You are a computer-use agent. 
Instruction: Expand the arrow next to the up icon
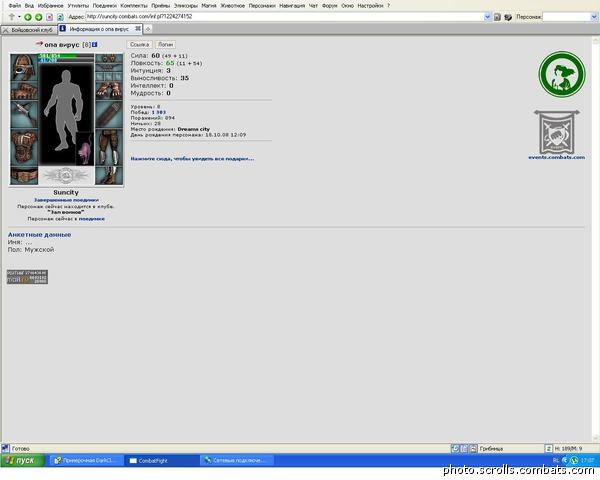pyautogui.click(x=19, y=17)
